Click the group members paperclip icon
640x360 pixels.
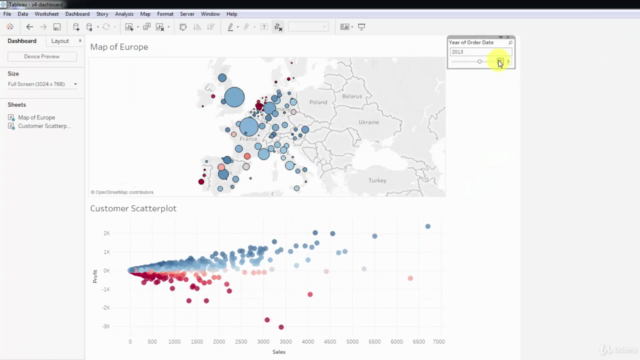pos(246,27)
